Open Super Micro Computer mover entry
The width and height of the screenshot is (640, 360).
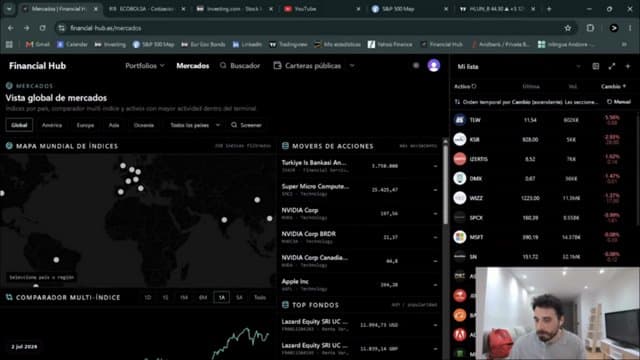click(x=359, y=190)
